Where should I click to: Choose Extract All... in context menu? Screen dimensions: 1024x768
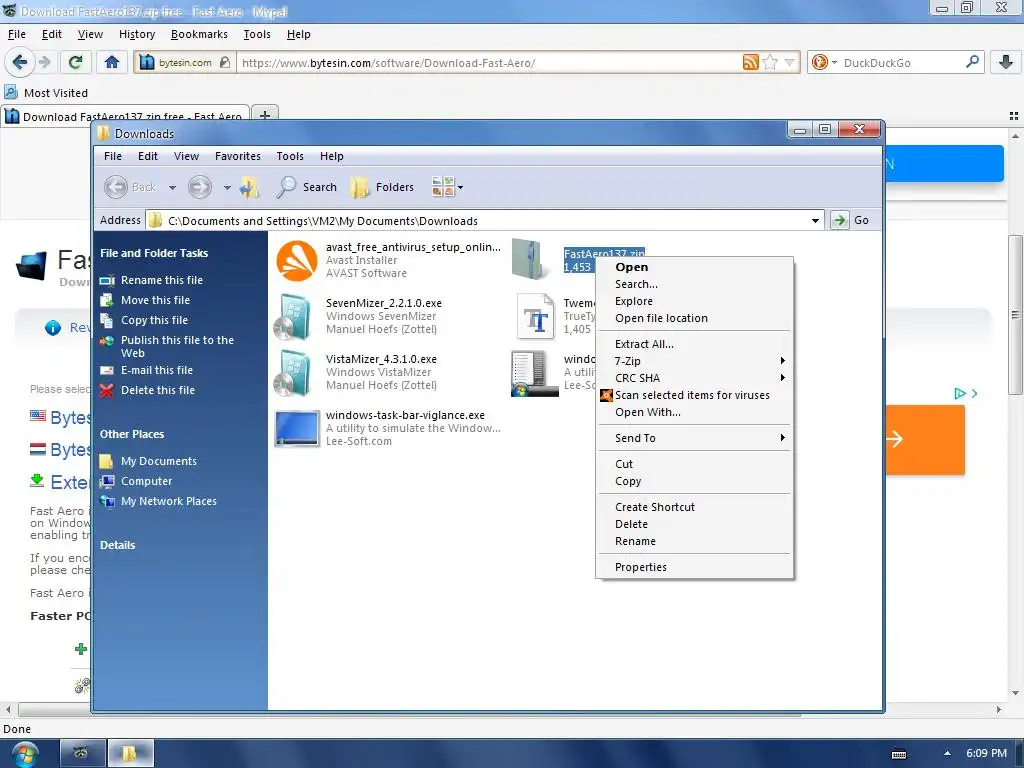695,344
